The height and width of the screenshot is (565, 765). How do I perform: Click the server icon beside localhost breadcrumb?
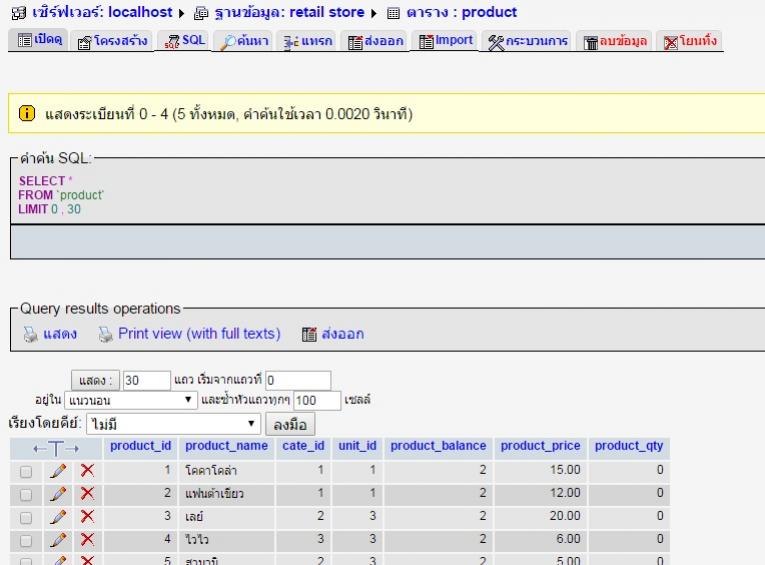coord(12,13)
